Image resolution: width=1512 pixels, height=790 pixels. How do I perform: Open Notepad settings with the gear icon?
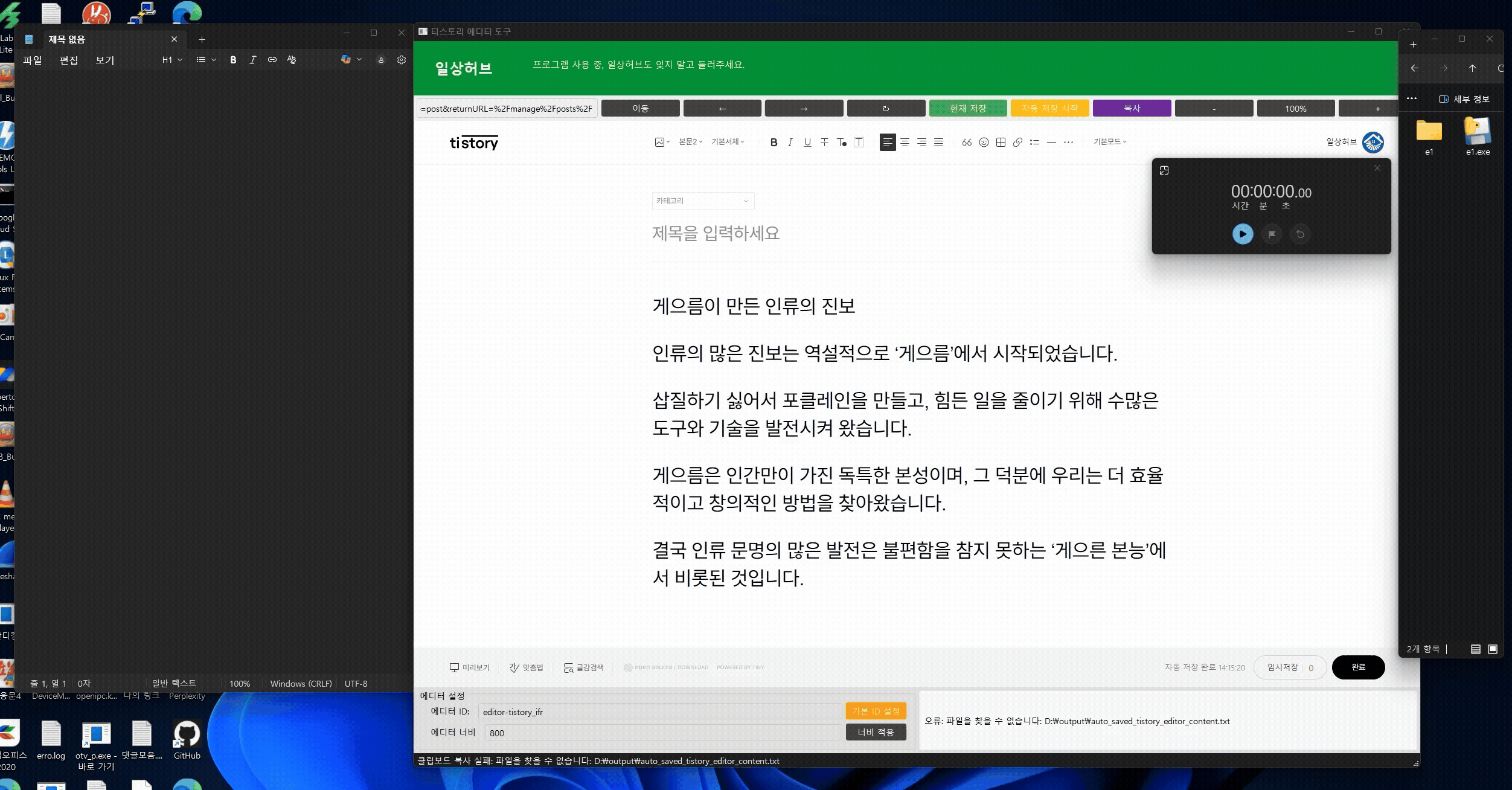point(400,60)
